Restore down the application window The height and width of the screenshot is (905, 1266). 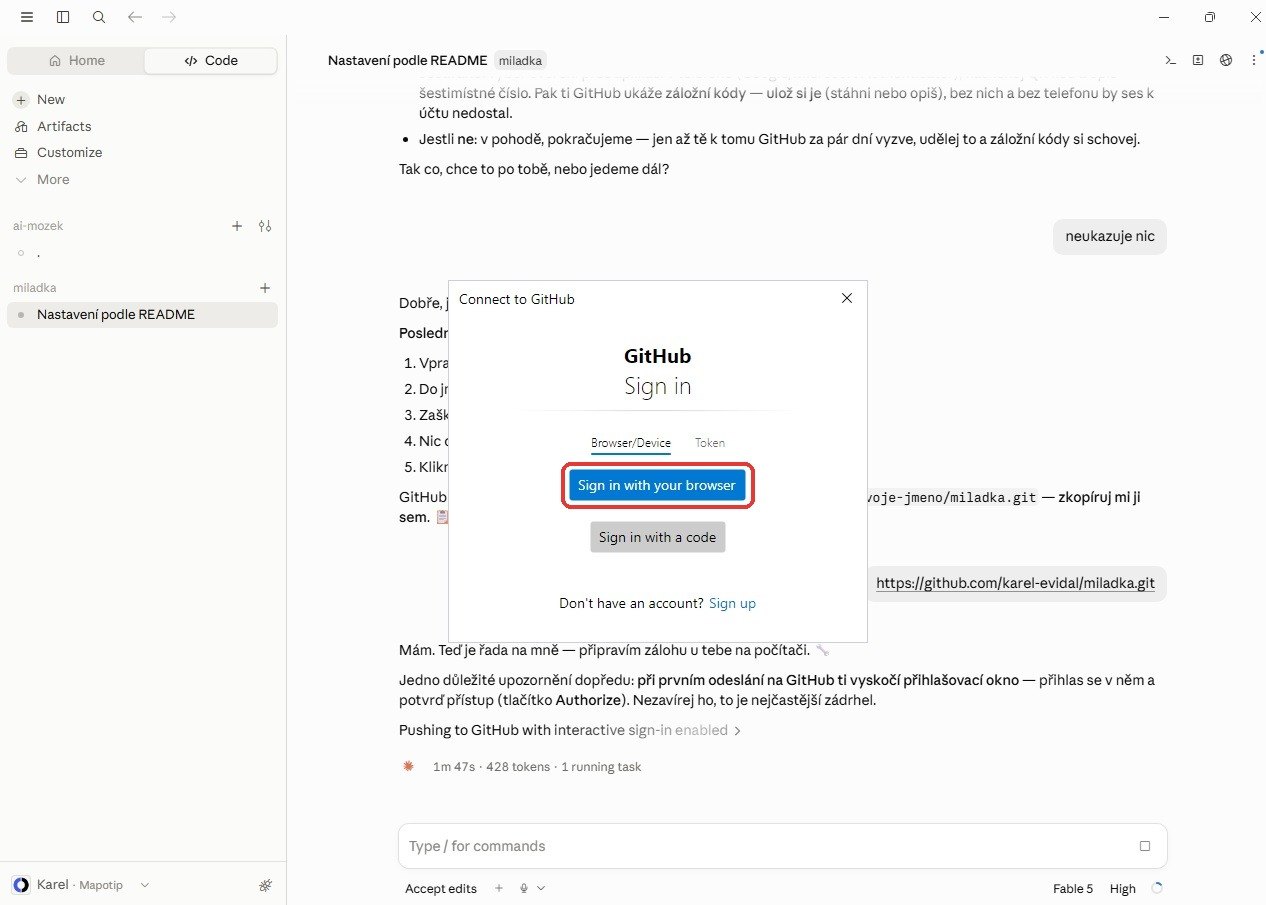(1210, 17)
